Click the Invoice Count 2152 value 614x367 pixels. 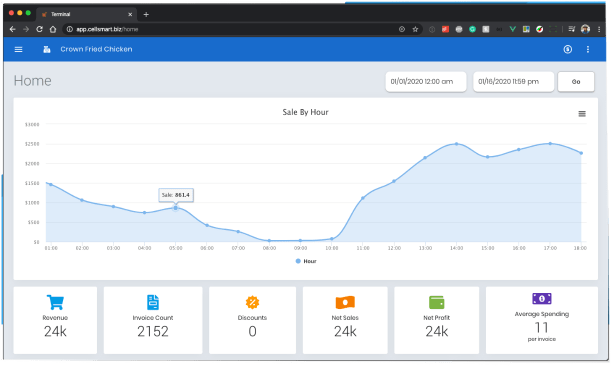[x=153, y=331]
